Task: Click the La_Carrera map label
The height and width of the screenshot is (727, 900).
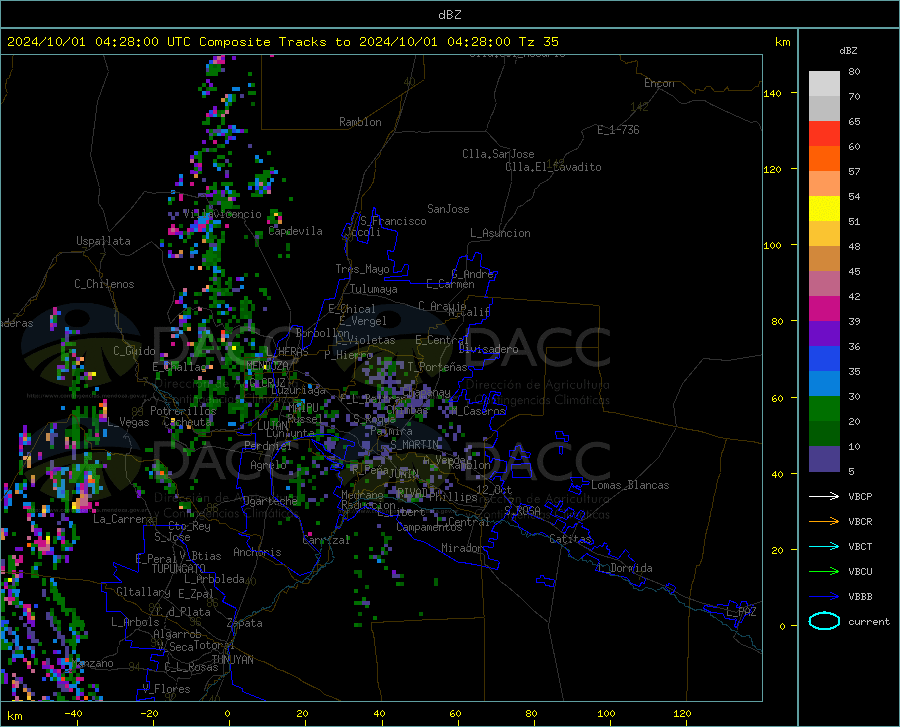Action: (x=123, y=519)
